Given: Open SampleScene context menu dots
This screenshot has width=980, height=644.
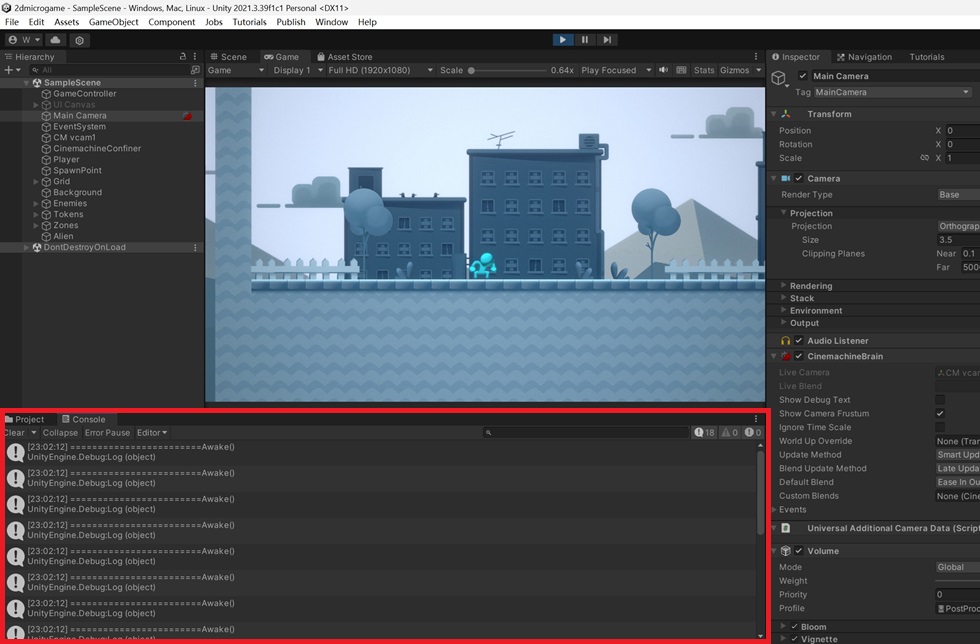Looking at the screenshot, I should click(x=195, y=83).
